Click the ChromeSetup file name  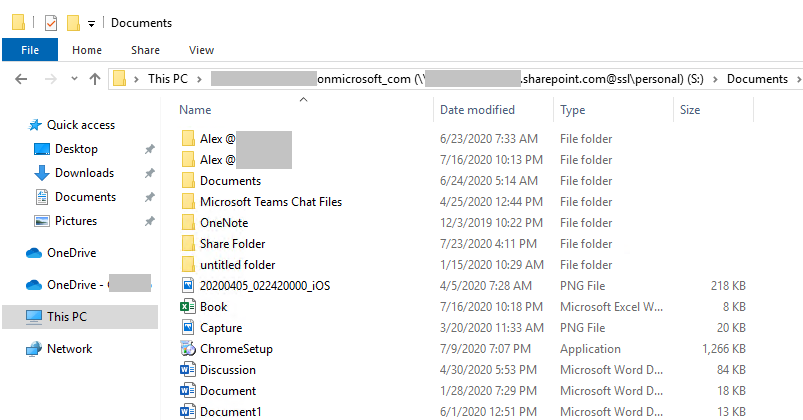coord(236,349)
